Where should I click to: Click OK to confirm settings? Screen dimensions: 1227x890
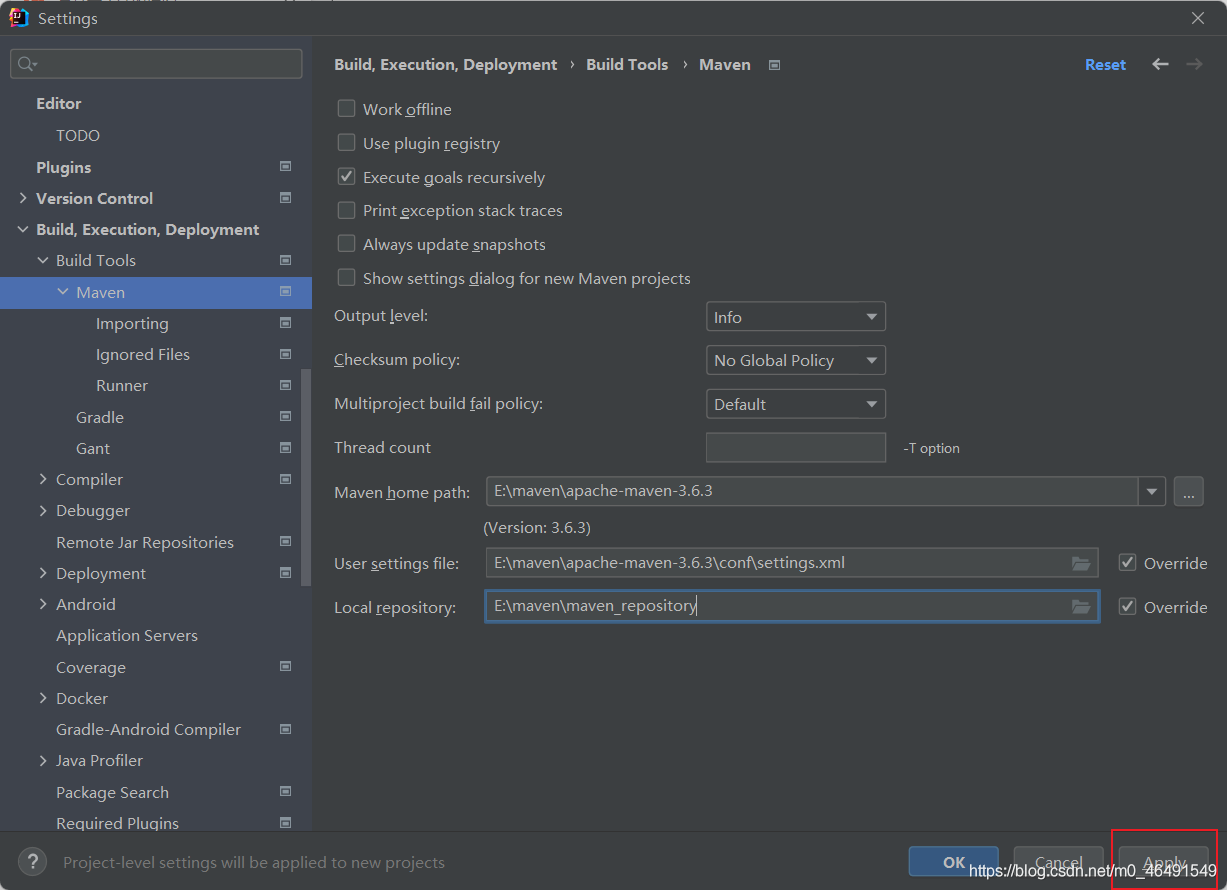[954, 862]
